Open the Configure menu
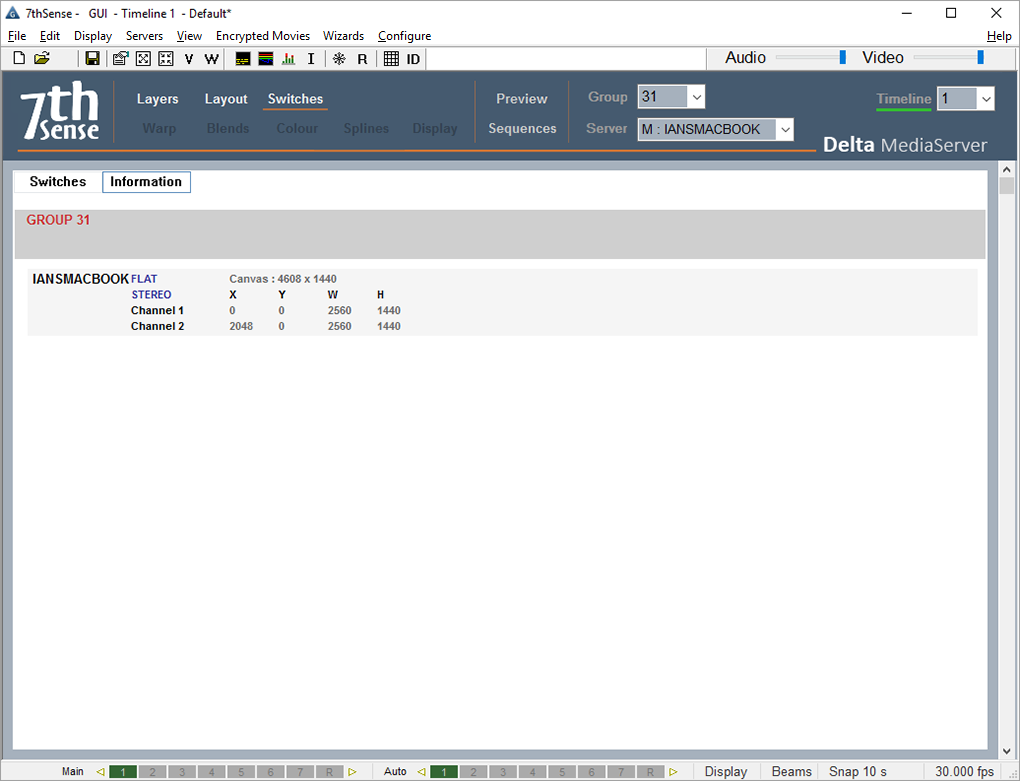The height and width of the screenshot is (781, 1020). point(405,36)
